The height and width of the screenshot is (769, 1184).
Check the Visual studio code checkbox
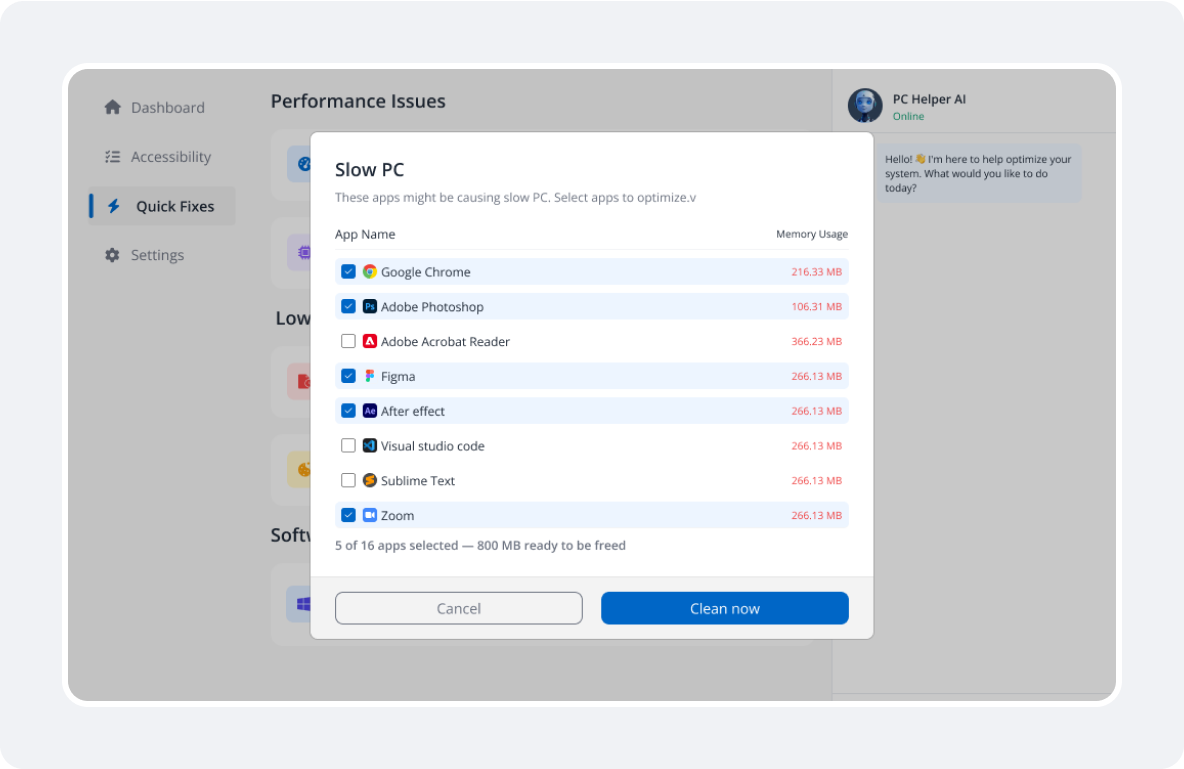click(x=348, y=446)
